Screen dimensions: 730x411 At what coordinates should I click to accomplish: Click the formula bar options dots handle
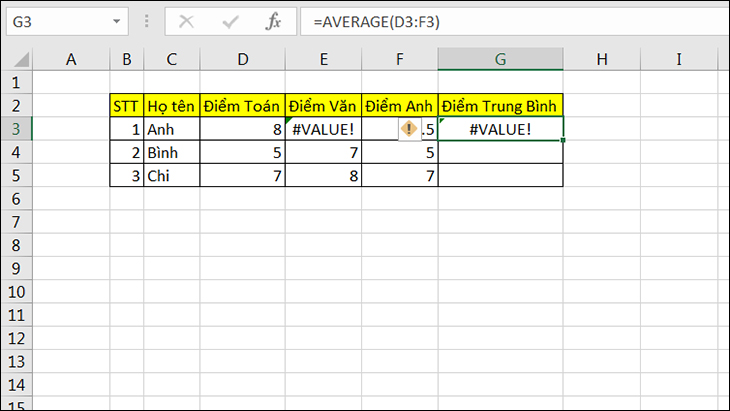coord(147,21)
